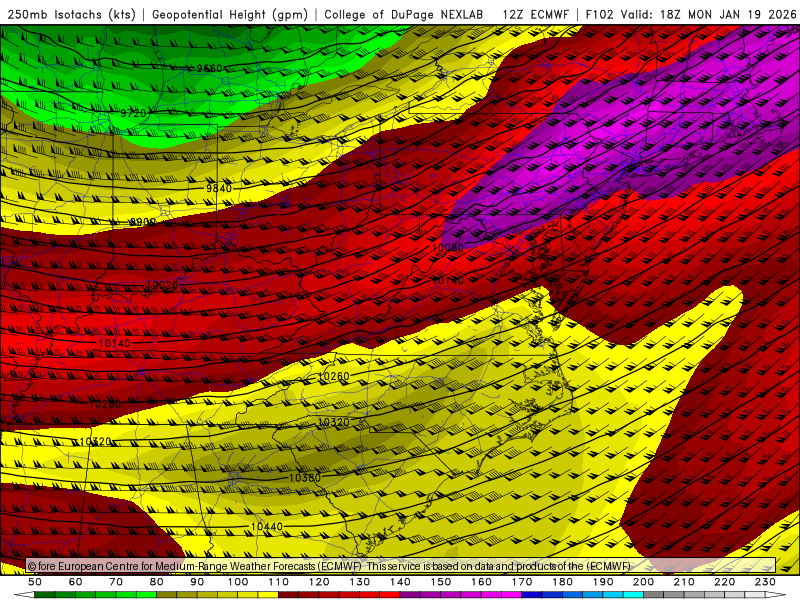This screenshot has width=800, height=600.
Task: Click the 70 value on color scale
Action: tap(116, 582)
